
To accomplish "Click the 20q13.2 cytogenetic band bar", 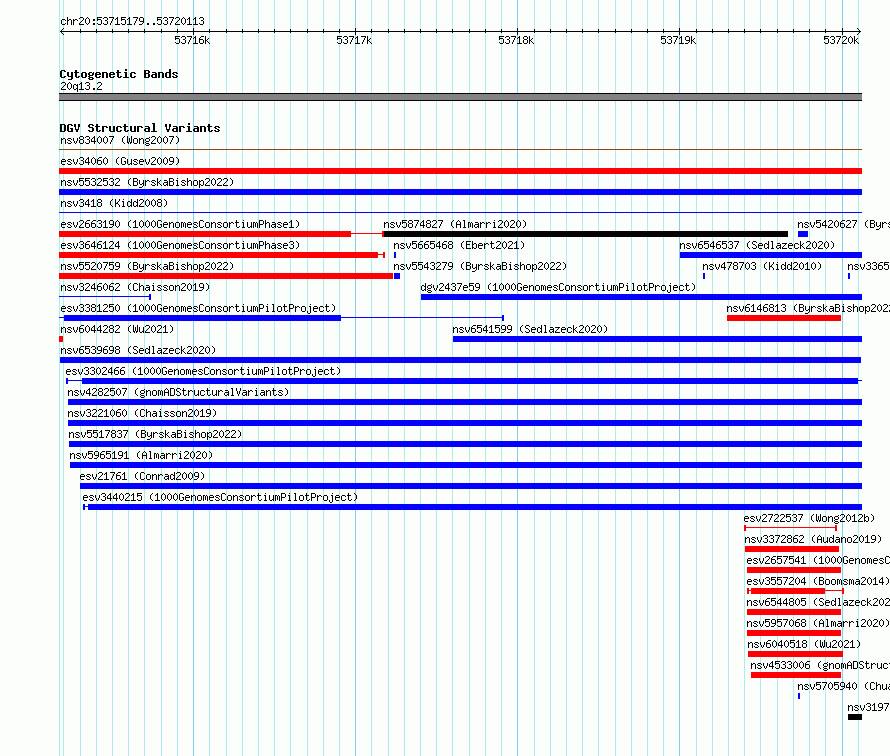I will pos(460,97).
